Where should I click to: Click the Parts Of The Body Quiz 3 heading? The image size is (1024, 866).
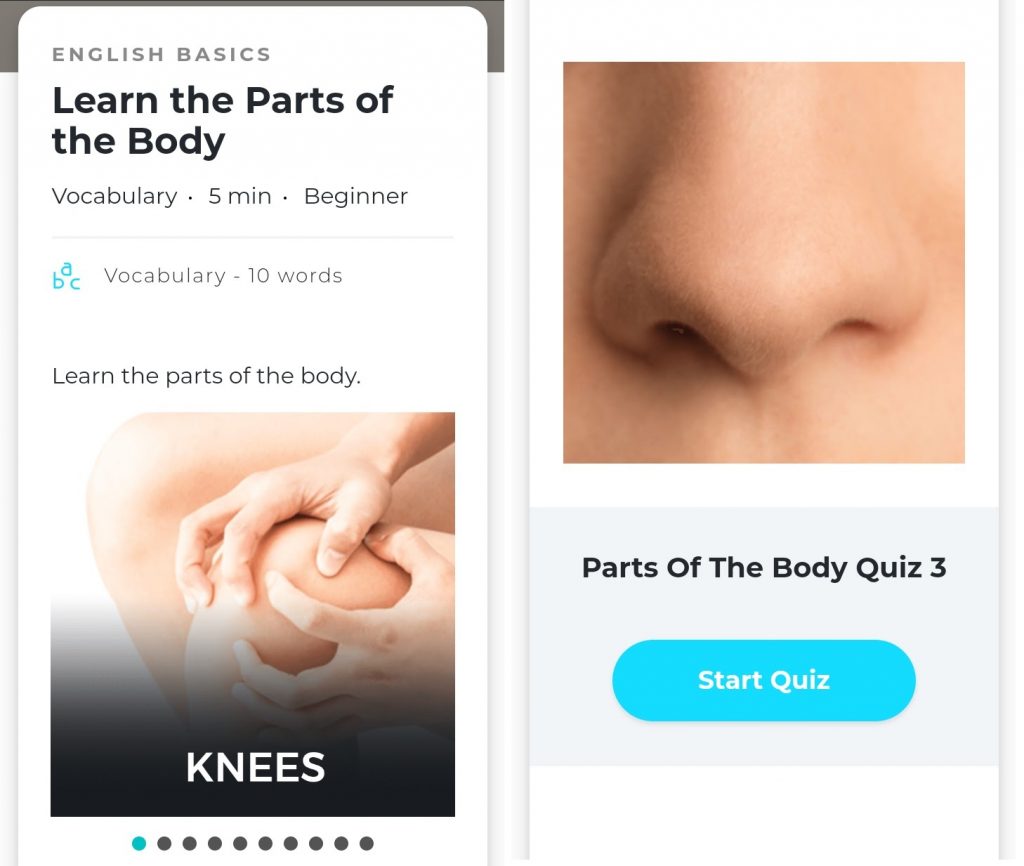pyautogui.click(x=763, y=568)
